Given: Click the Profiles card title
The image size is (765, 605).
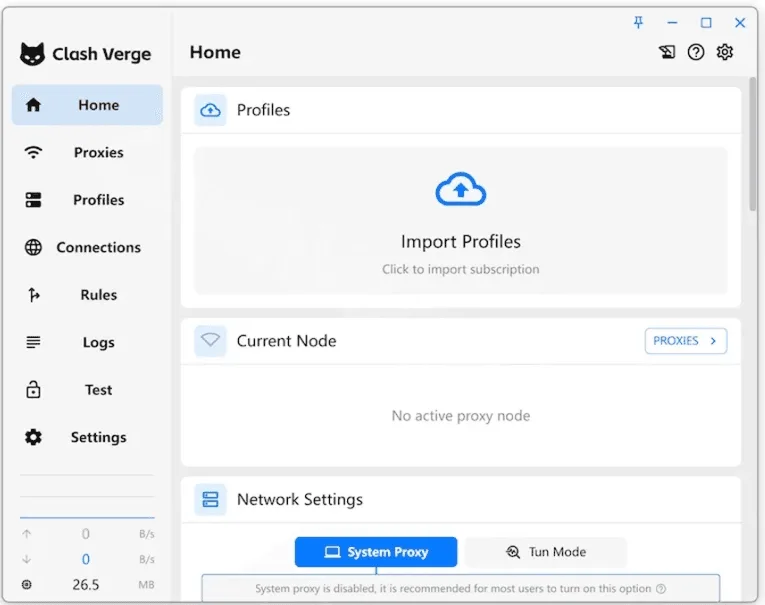Looking at the screenshot, I should coord(263,110).
